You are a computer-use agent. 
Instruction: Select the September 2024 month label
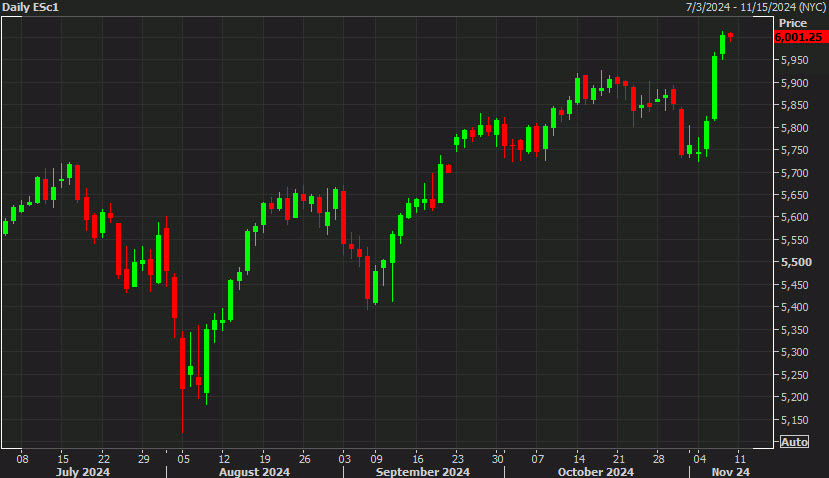(x=424, y=471)
